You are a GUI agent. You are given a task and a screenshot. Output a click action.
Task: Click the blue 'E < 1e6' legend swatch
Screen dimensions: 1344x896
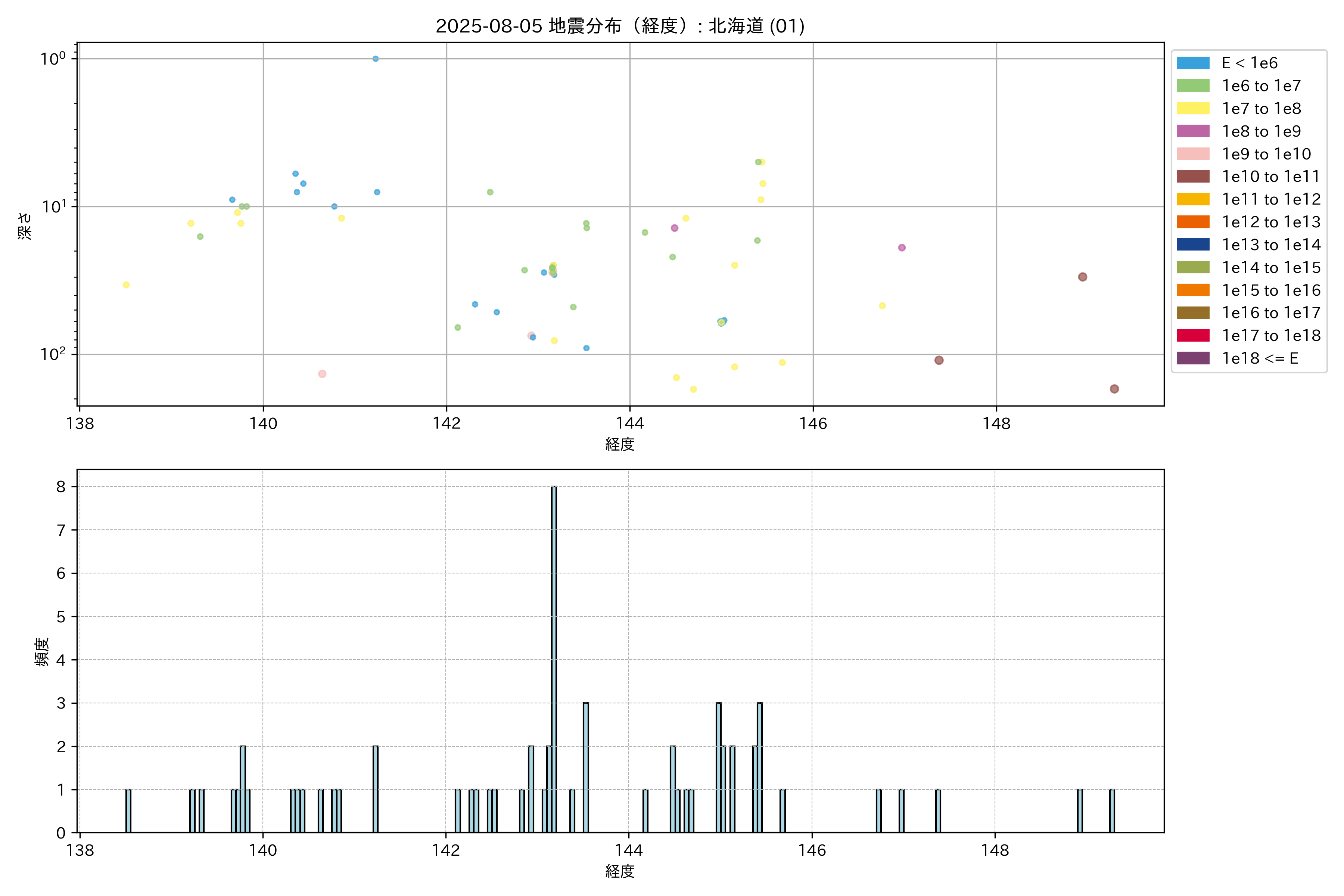pyautogui.click(x=1192, y=63)
